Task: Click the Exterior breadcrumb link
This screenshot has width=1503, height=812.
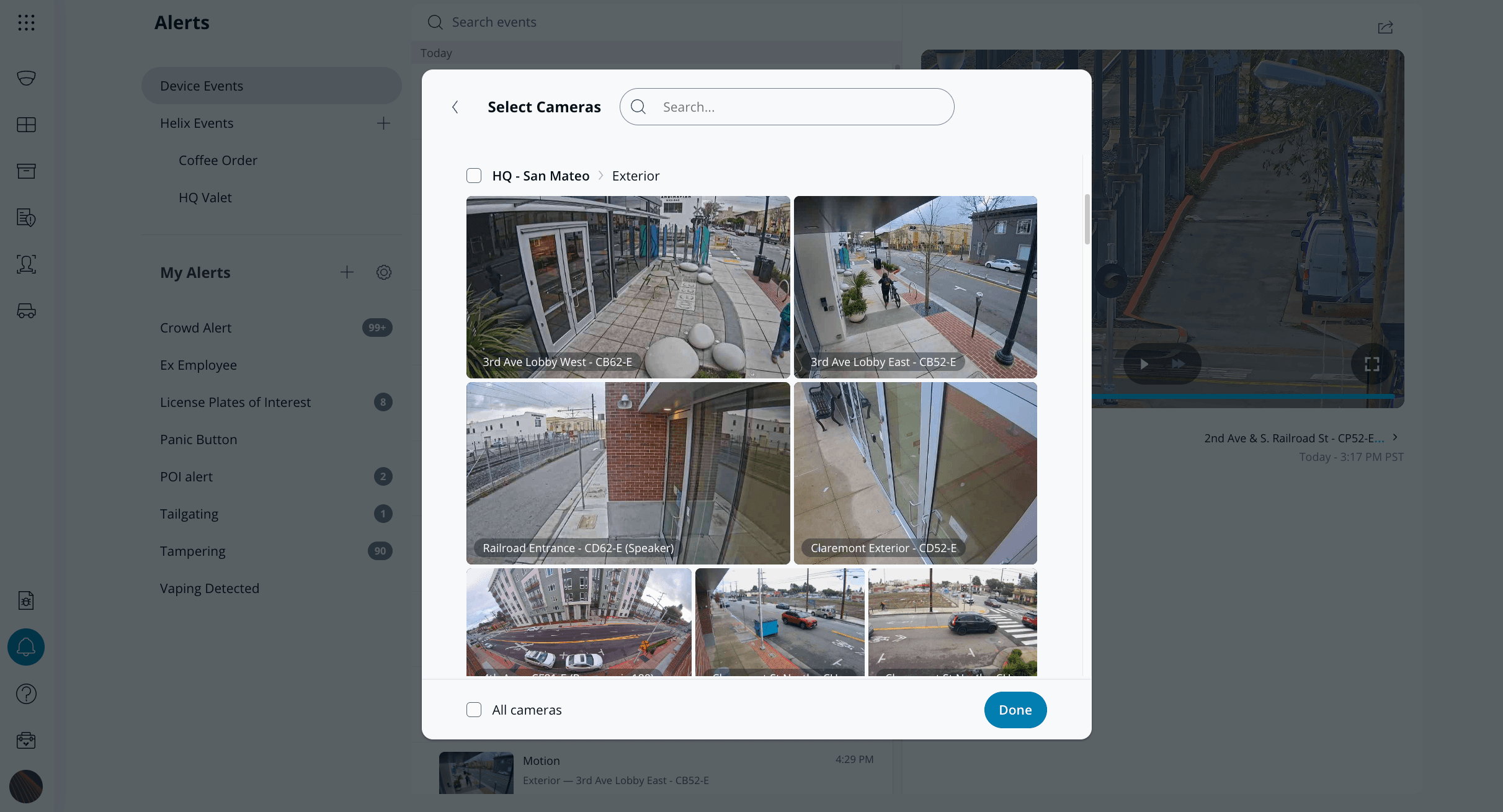Action: (x=635, y=176)
